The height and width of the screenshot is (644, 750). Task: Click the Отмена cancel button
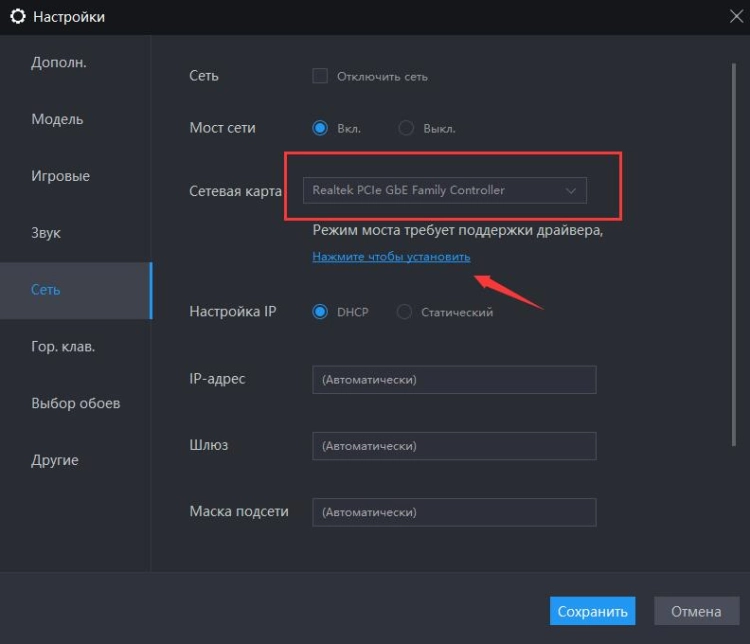pyautogui.click(x=696, y=611)
